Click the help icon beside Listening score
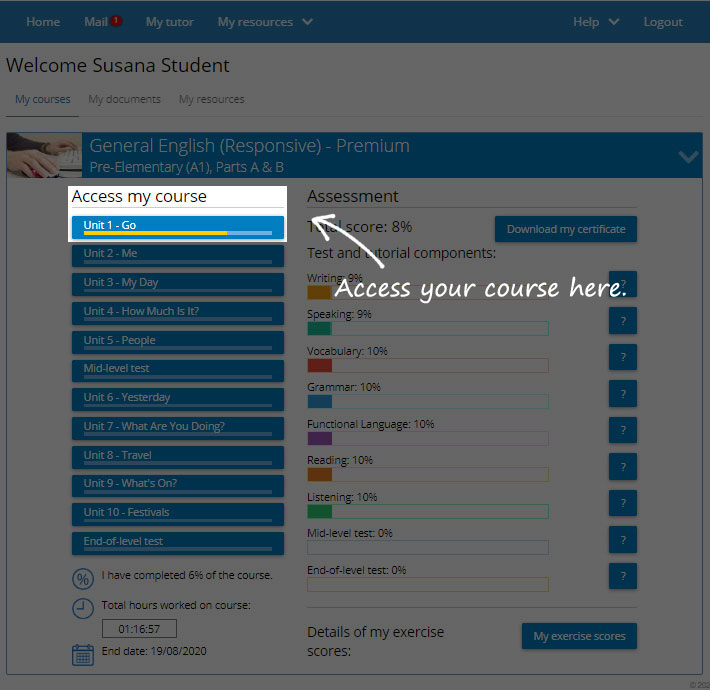The height and width of the screenshot is (690, 710). (622, 503)
